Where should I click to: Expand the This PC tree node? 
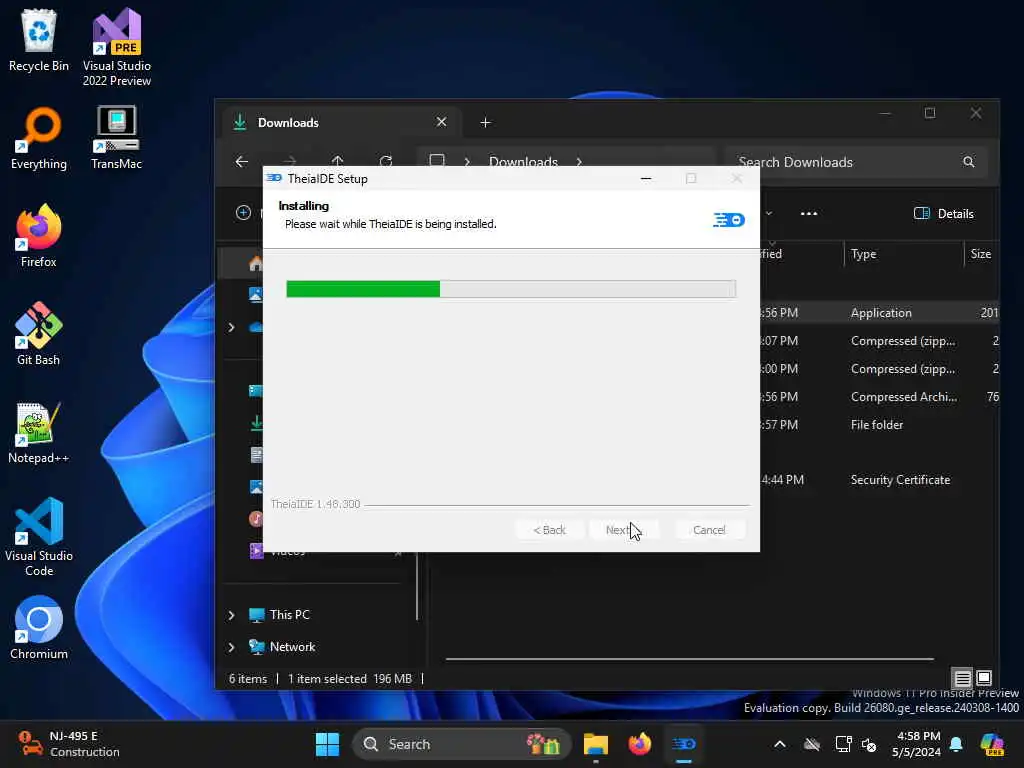pos(231,615)
